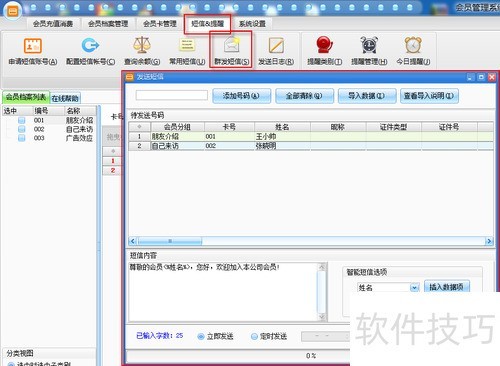This screenshot has height=366, width=500.
Task: Click the scheduled send date field
Action: 325,336
